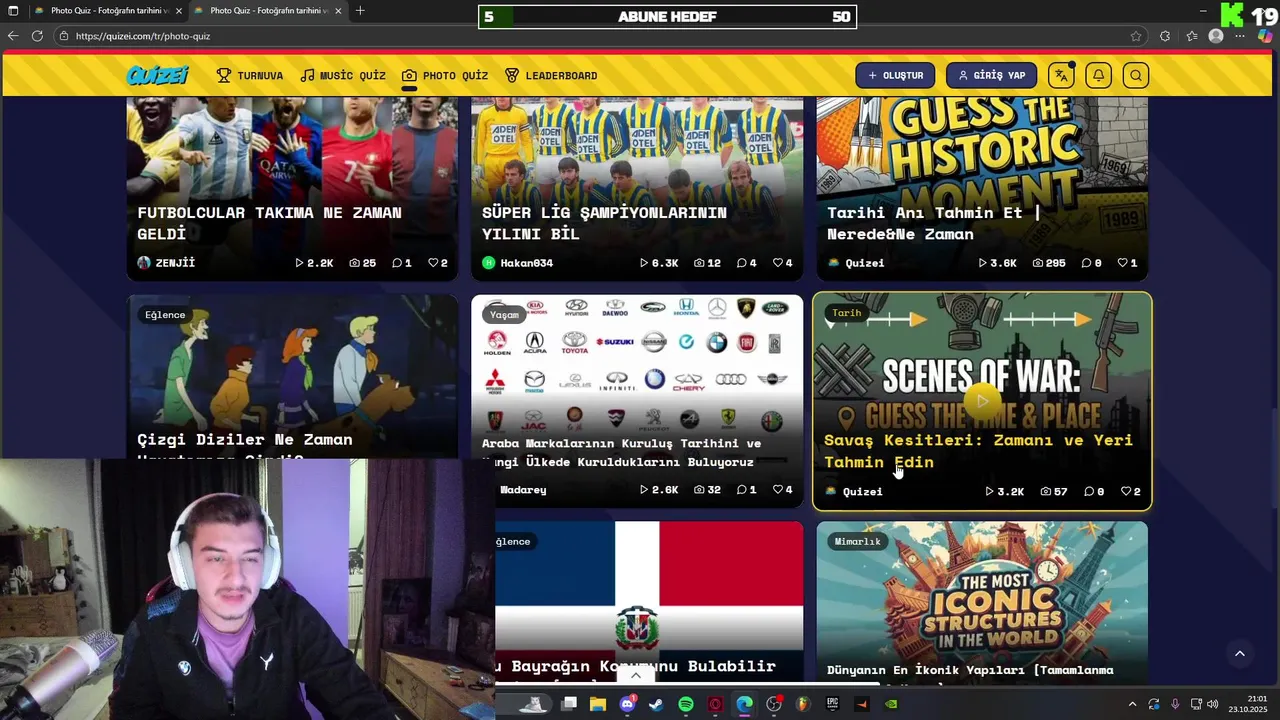Click the Mimarlık category tag
The height and width of the screenshot is (720, 1280).
coord(857,541)
